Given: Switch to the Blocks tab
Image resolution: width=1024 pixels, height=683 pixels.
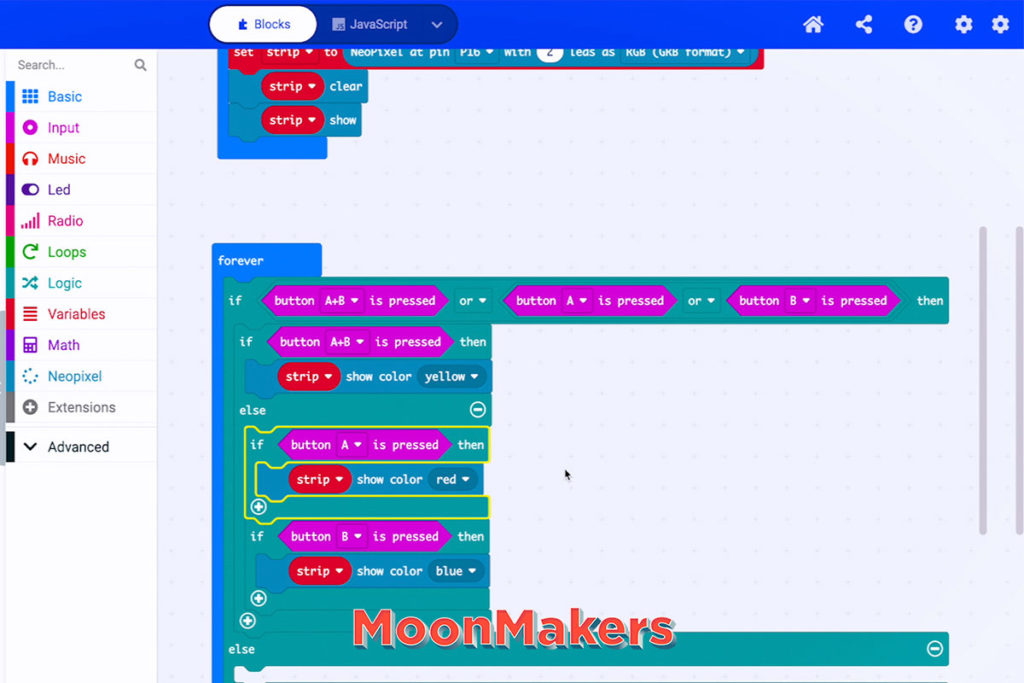Looking at the screenshot, I should coord(262,23).
